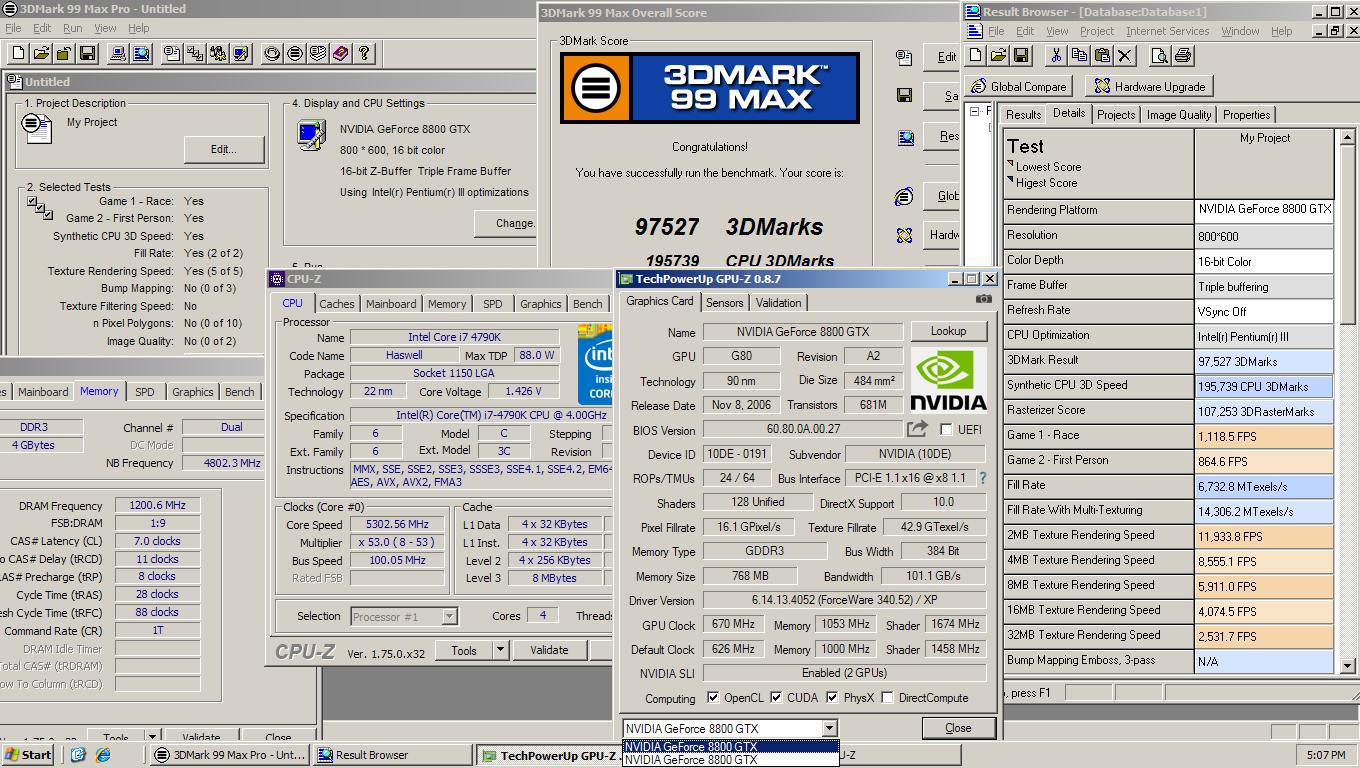
Task: Open Result Browser via 3DMark toolbar magnifier icon
Action: pos(140,53)
